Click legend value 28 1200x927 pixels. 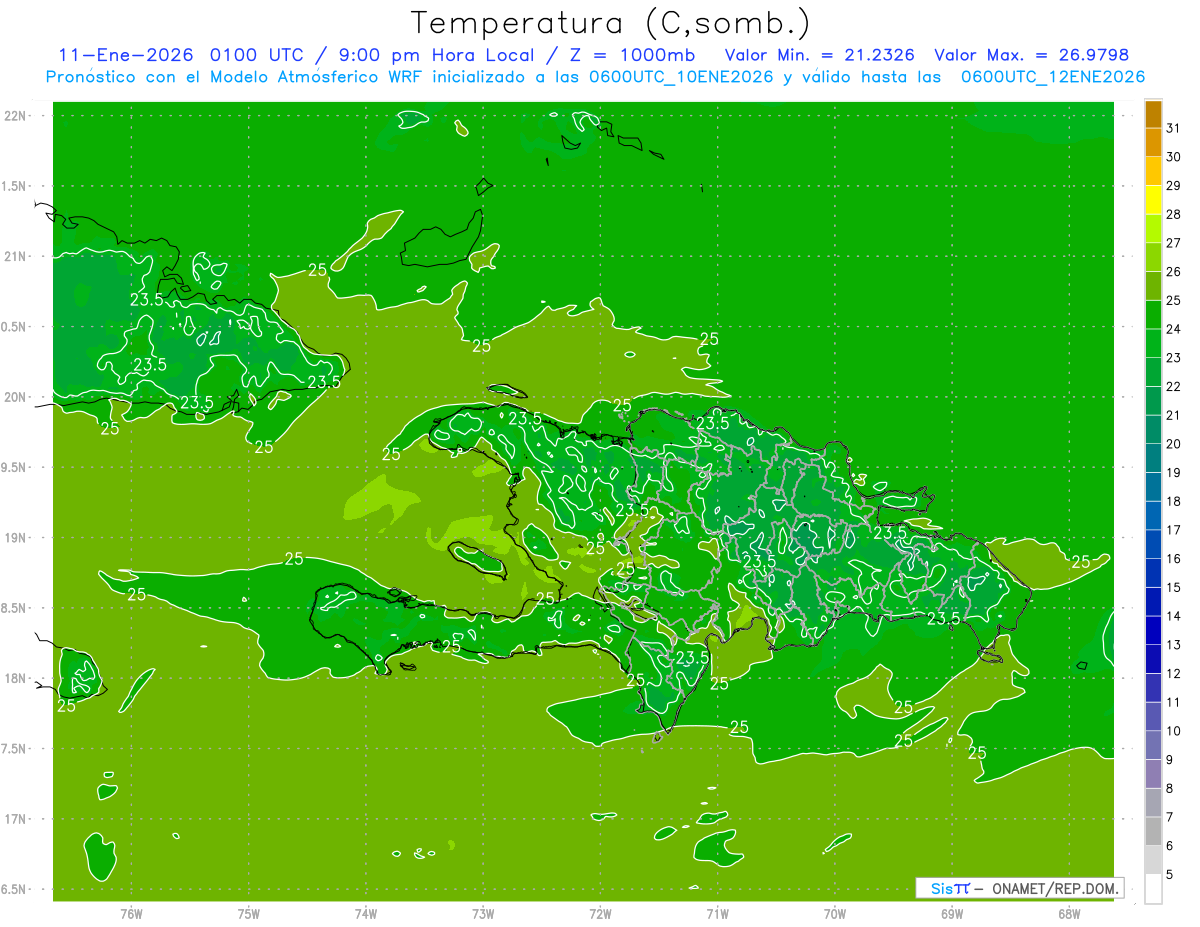pos(1174,214)
